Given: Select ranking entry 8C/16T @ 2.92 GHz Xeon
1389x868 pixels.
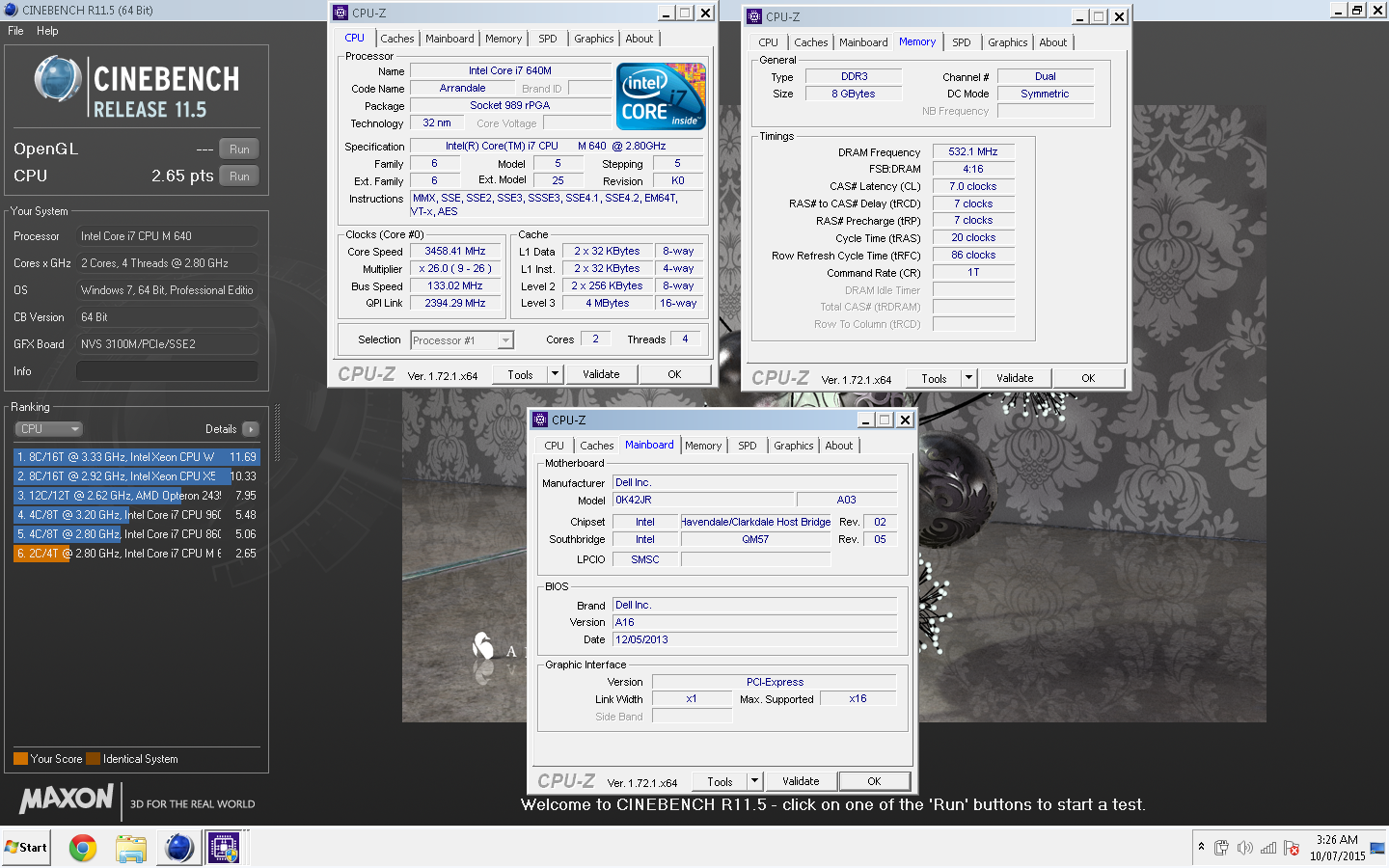Looking at the screenshot, I should point(136,476).
